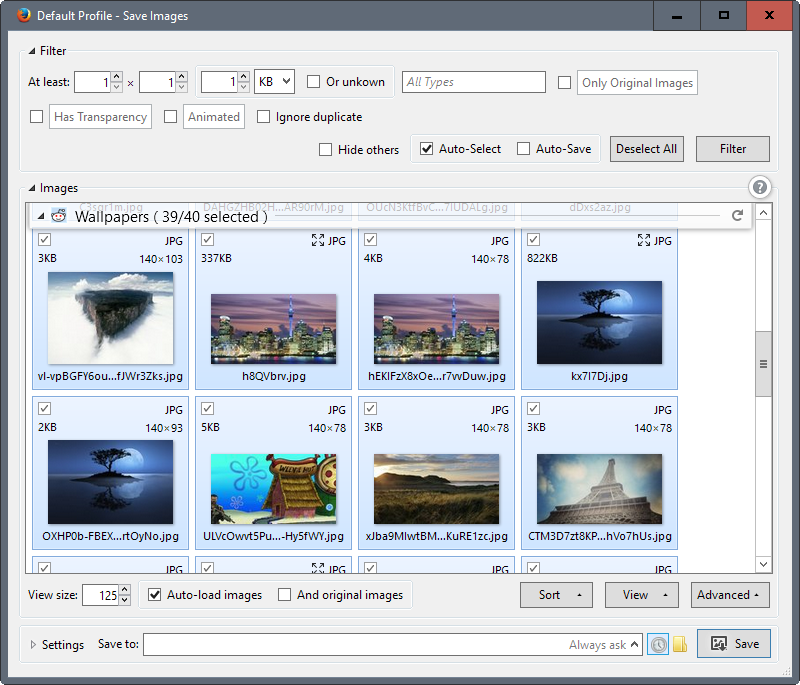The height and width of the screenshot is (685, 800).
Task: Enable And original images checkbox
Action: tap(285, 595)
